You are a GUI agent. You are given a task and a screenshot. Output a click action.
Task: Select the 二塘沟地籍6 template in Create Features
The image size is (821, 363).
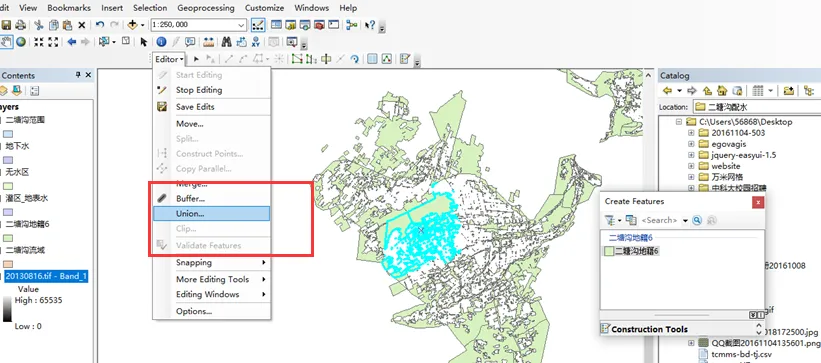click(x=631, y=251)
